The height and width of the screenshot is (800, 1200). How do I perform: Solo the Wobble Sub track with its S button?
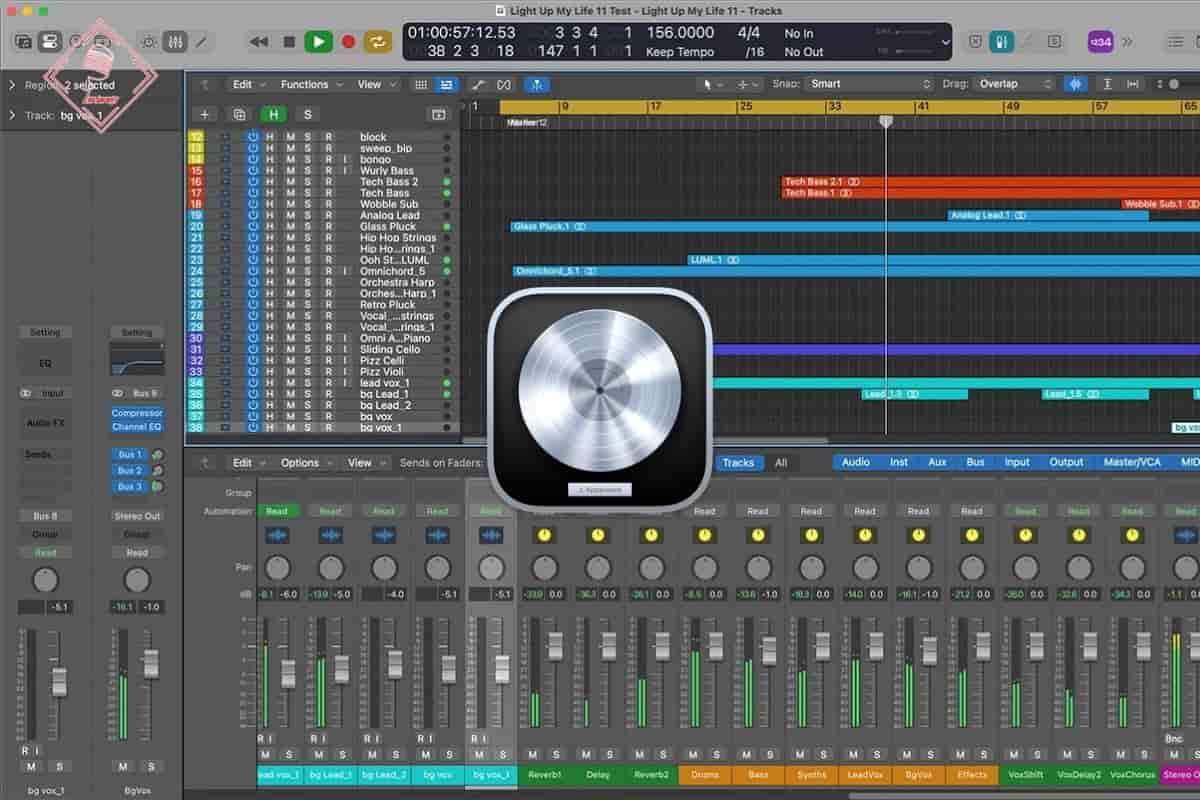[x=306, y=203]
